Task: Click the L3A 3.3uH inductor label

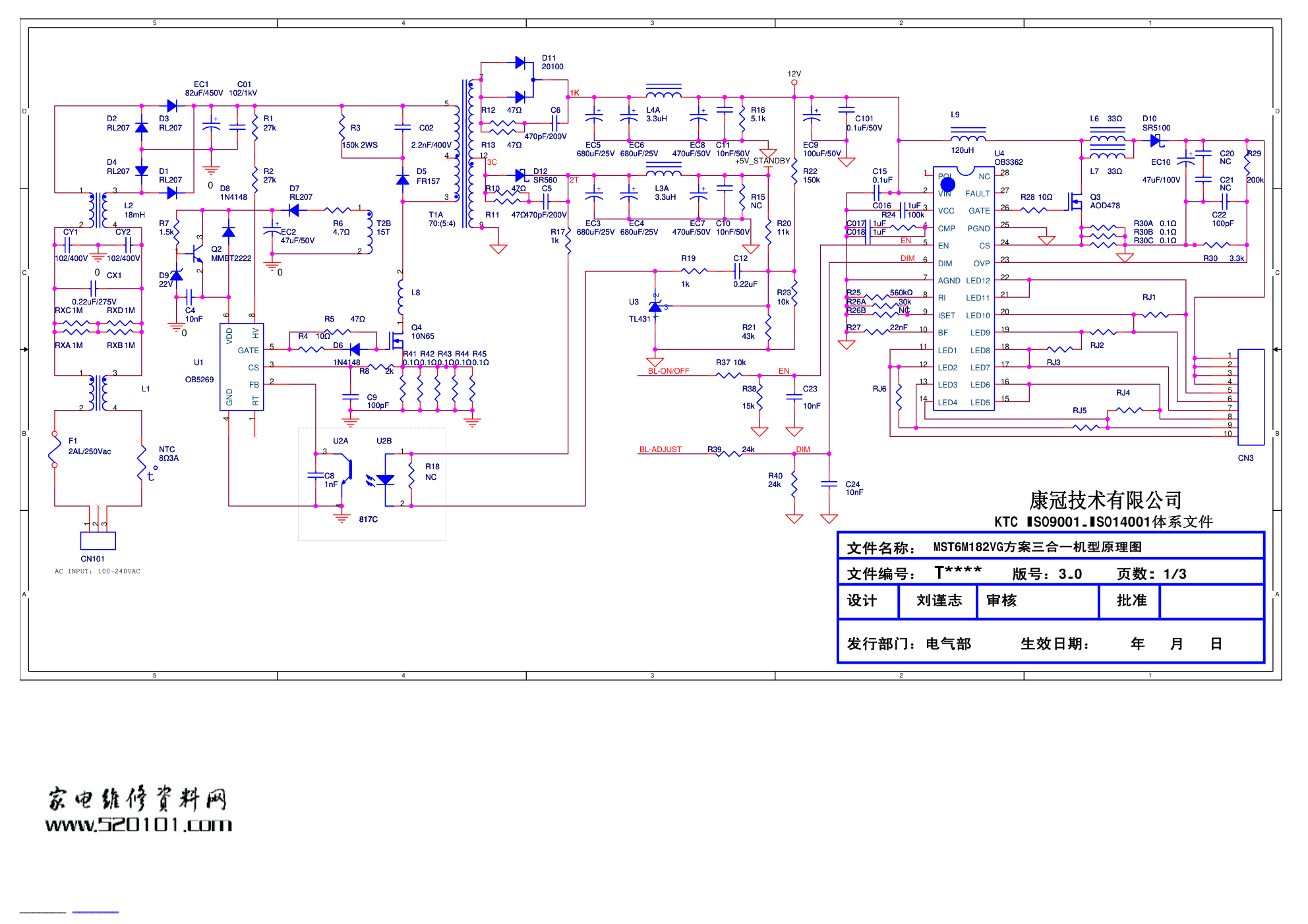Action: coord(665,192)
